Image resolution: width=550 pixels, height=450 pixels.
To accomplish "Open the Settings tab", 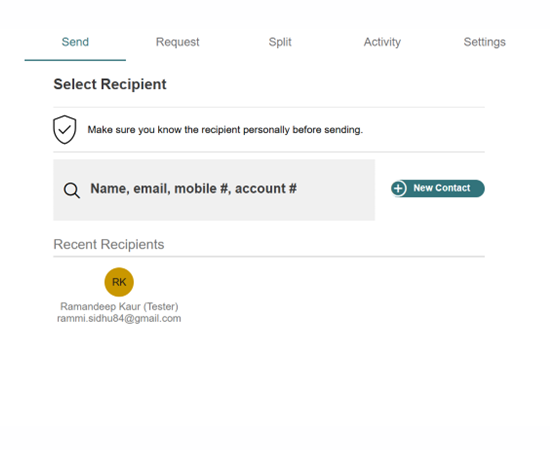I will (x=484, y=42).
